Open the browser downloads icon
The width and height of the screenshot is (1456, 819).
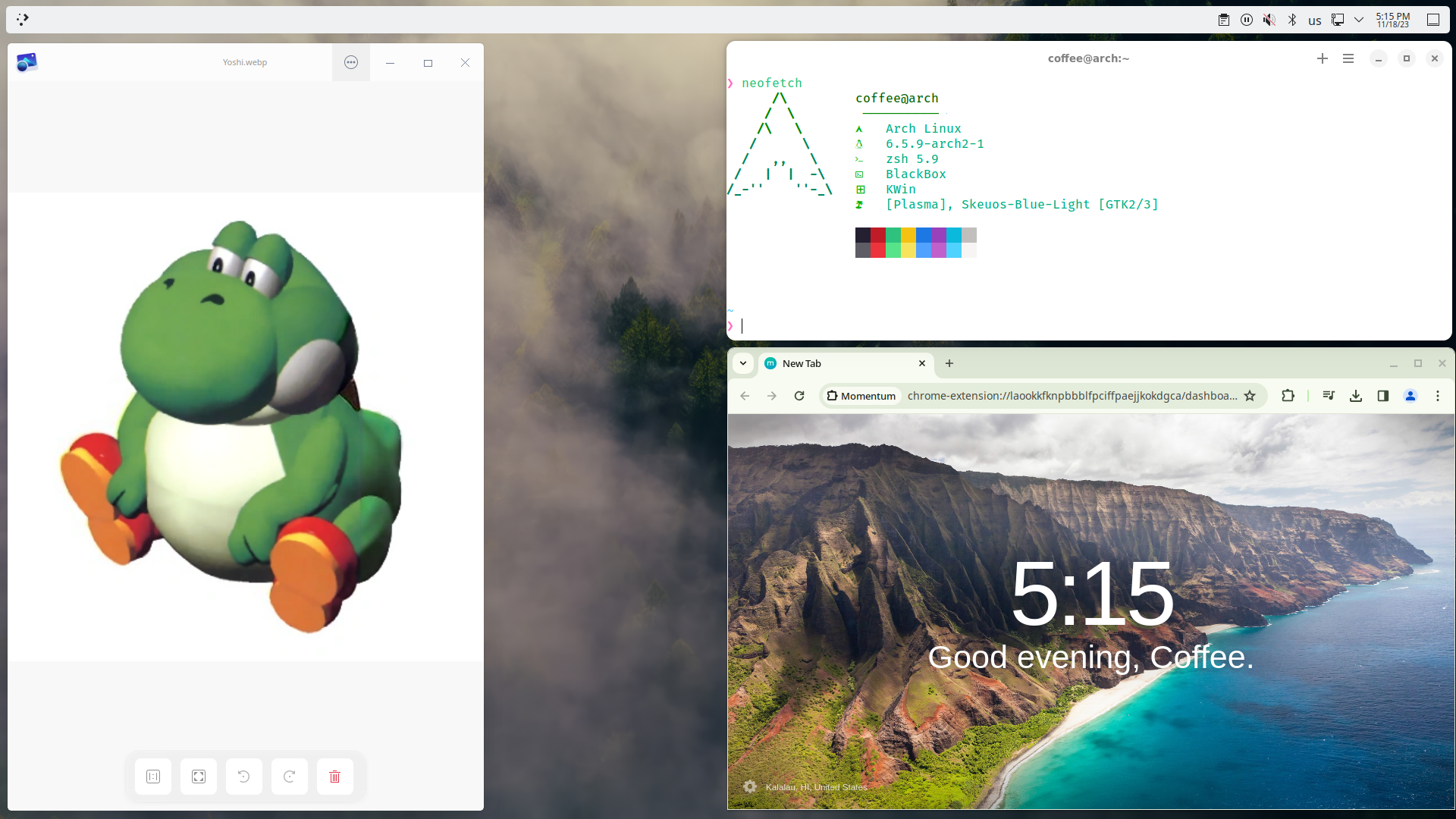coord(1356,396)
